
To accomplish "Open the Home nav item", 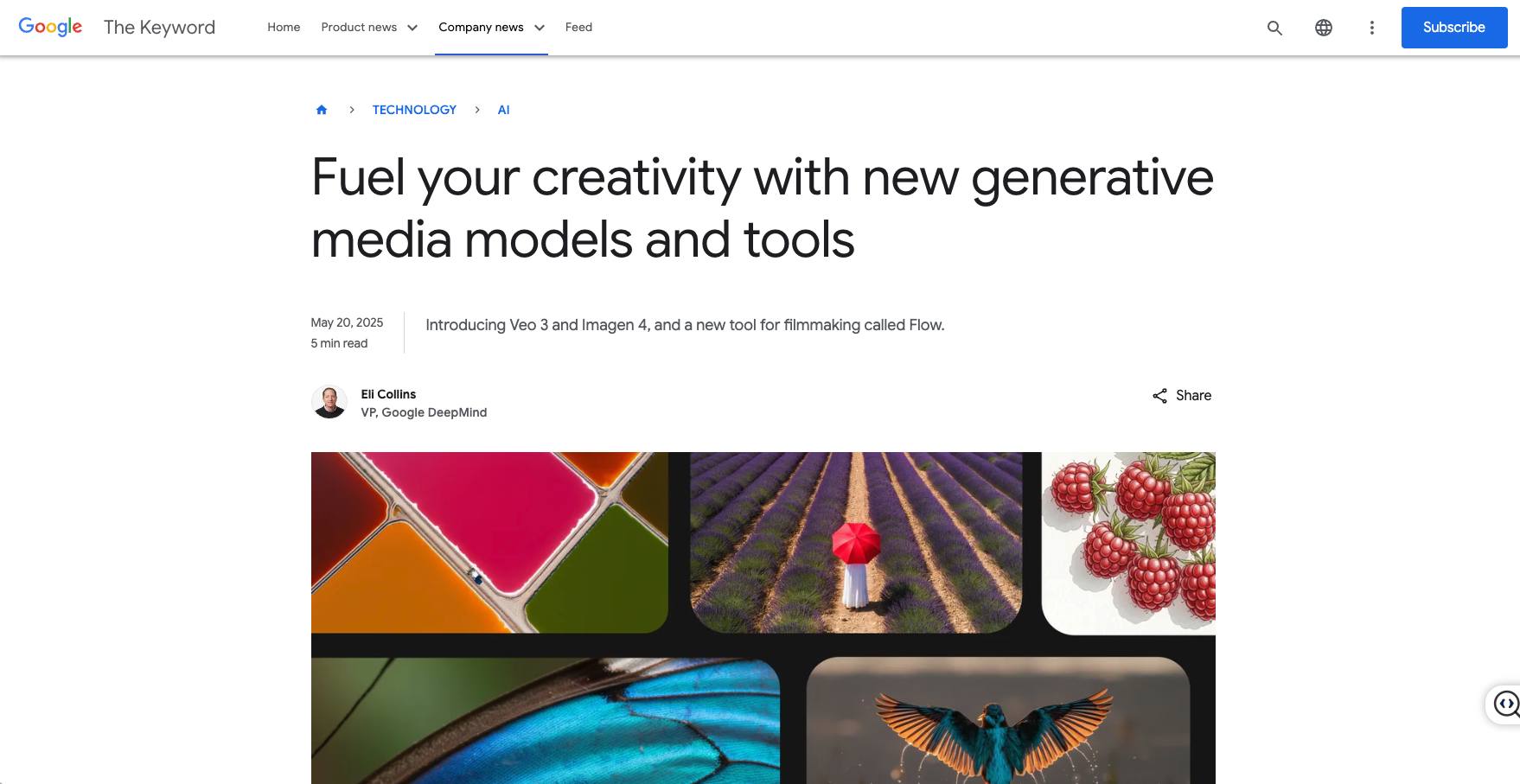I will (x=284, y=28).
